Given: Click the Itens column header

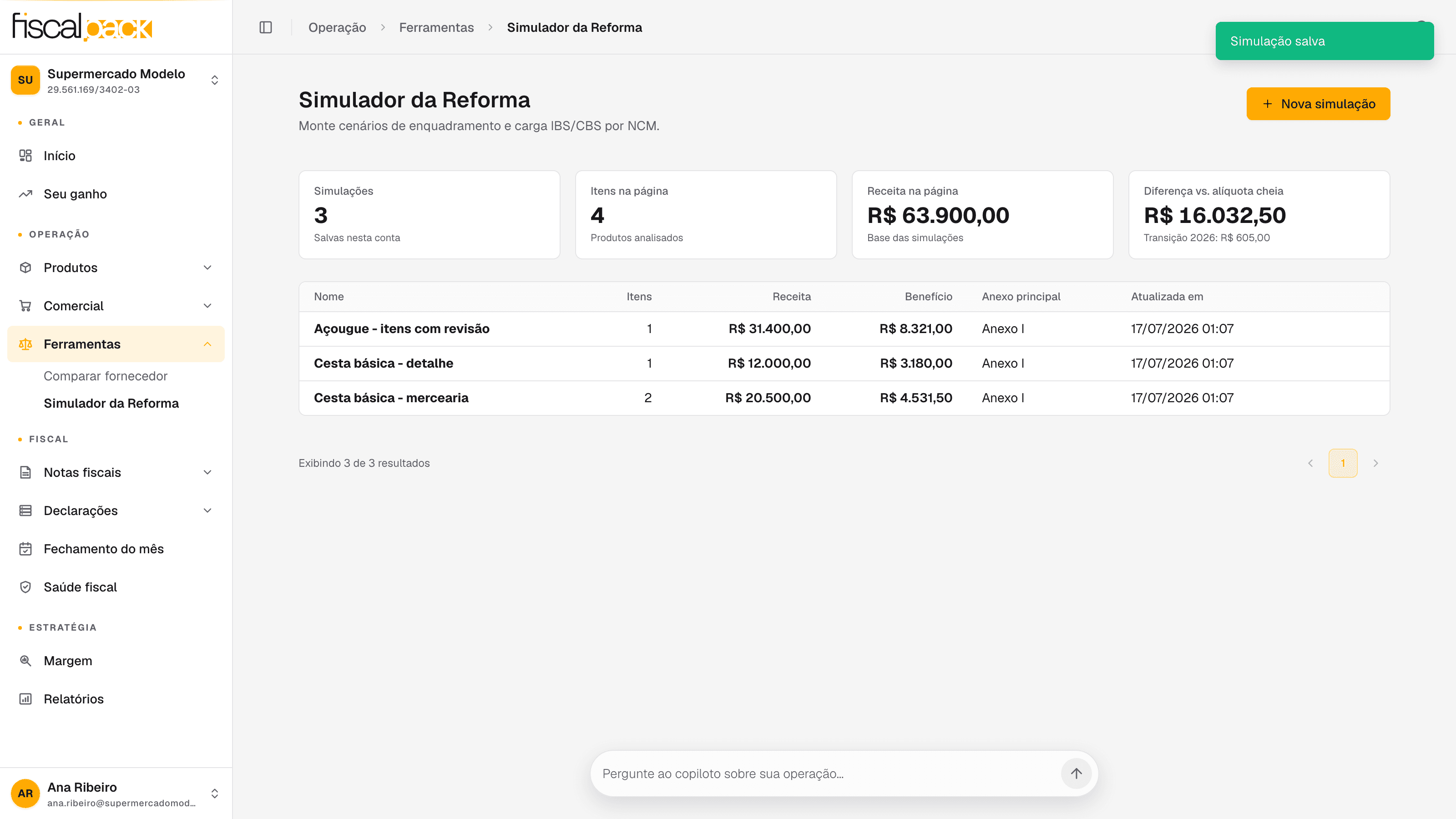Looking at the screenshot, I should click(639, 297).
